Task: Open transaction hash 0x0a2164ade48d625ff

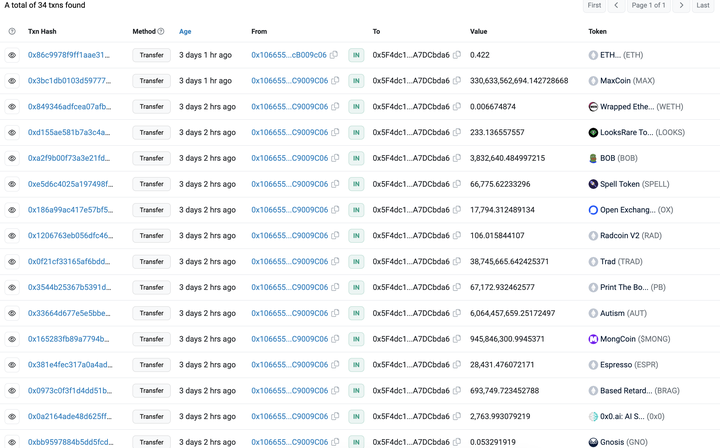Action: (x=69, y=417)
